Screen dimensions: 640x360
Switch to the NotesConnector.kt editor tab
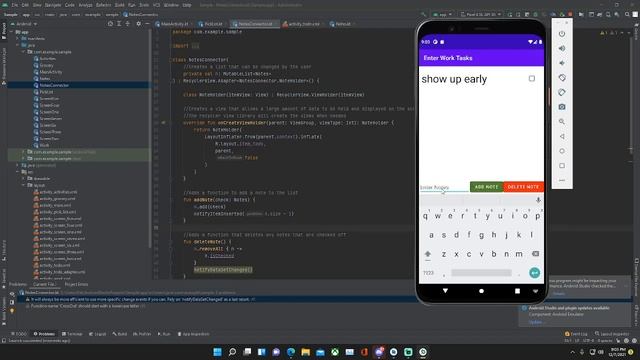(255, 24)
